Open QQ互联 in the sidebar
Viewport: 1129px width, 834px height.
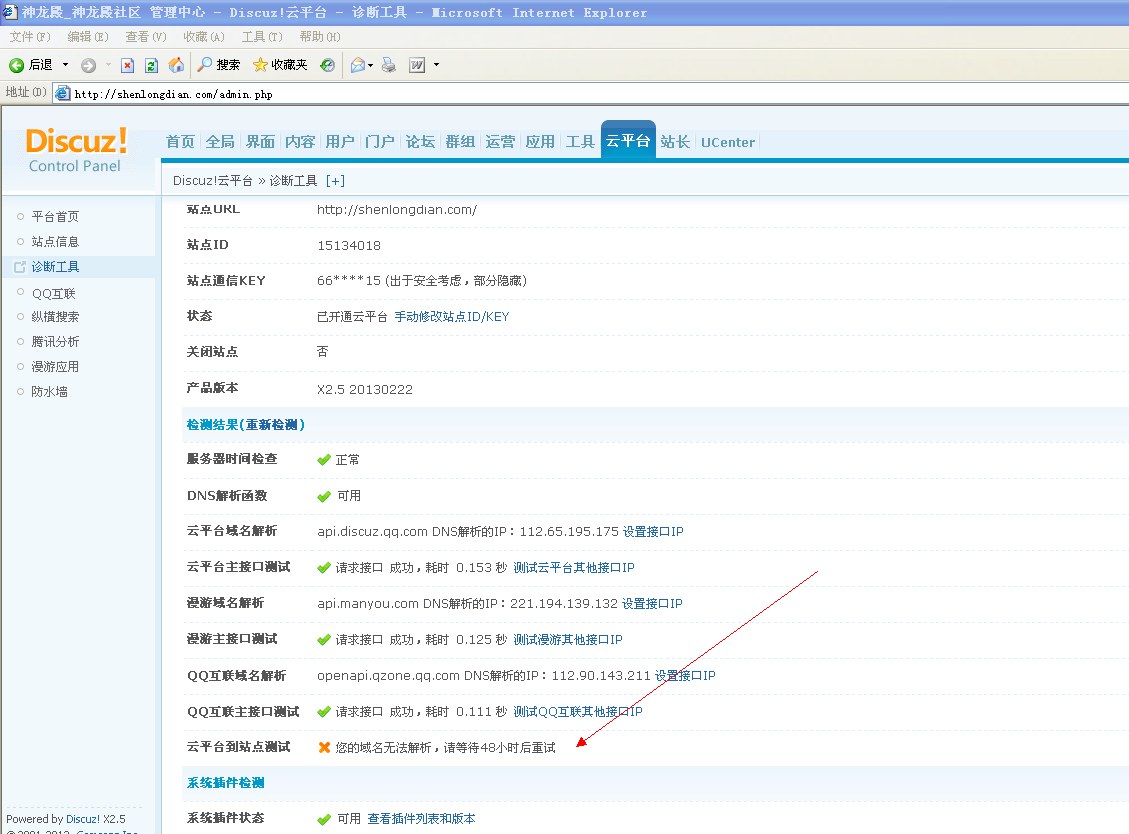53,294
